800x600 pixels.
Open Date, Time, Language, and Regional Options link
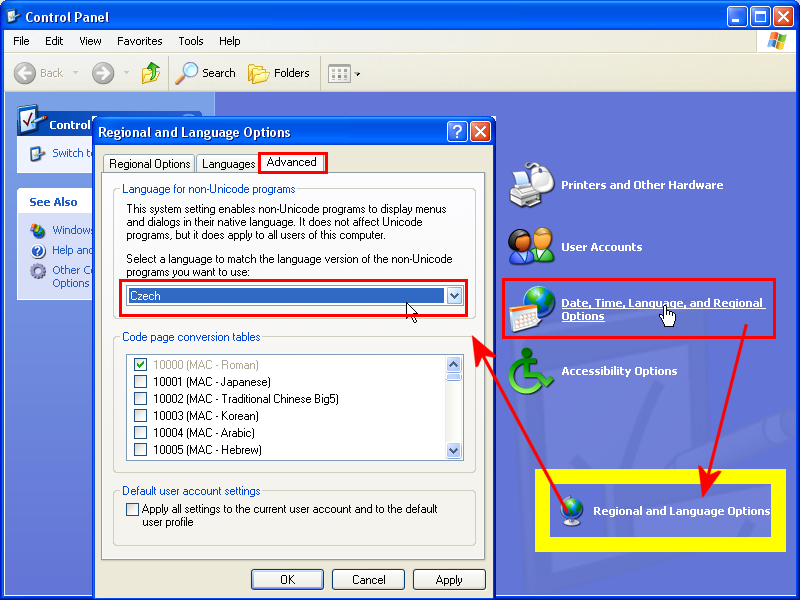coord(662,309)
